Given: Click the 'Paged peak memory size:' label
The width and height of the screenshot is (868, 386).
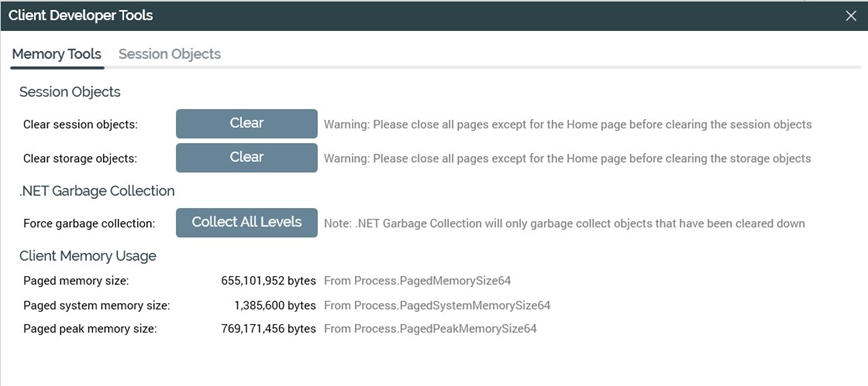Looking at the screenshot, I should 90,329.
